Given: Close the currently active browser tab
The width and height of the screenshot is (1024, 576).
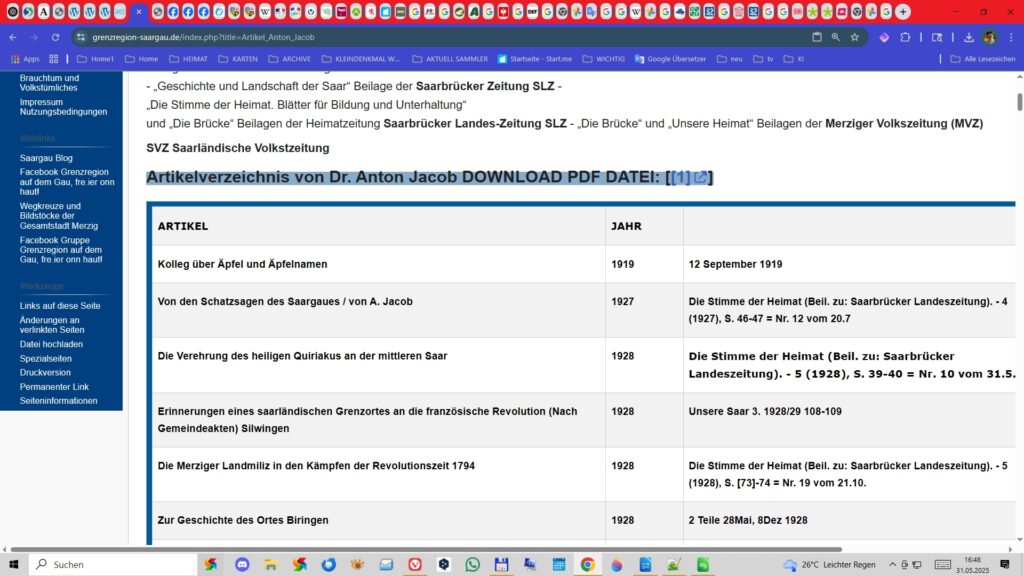Looking at the screenshot, I should [138, 12].
